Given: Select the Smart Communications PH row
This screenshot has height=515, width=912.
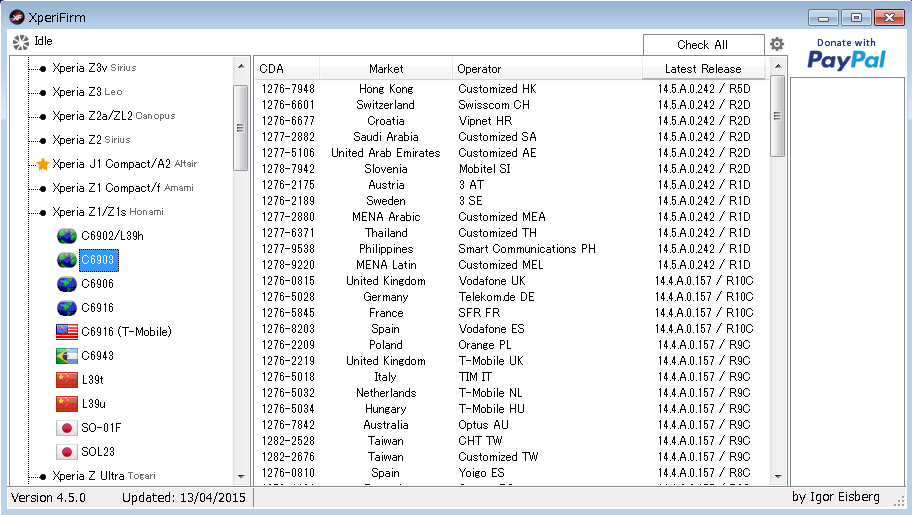Looking at the screenshot, I should (512, 249).
